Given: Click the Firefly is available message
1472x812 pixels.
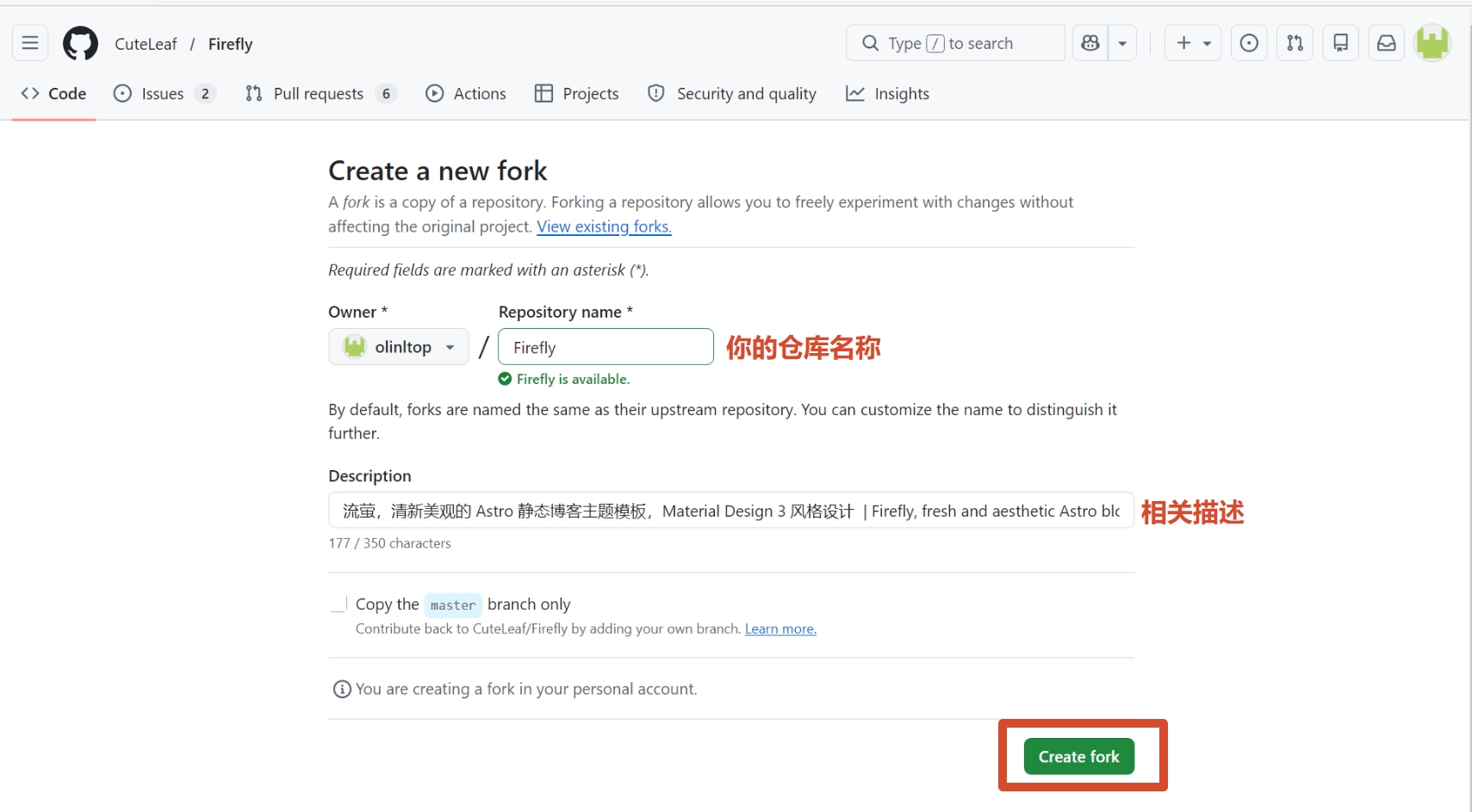Looking at the screenshot, I should click(564, 379).
